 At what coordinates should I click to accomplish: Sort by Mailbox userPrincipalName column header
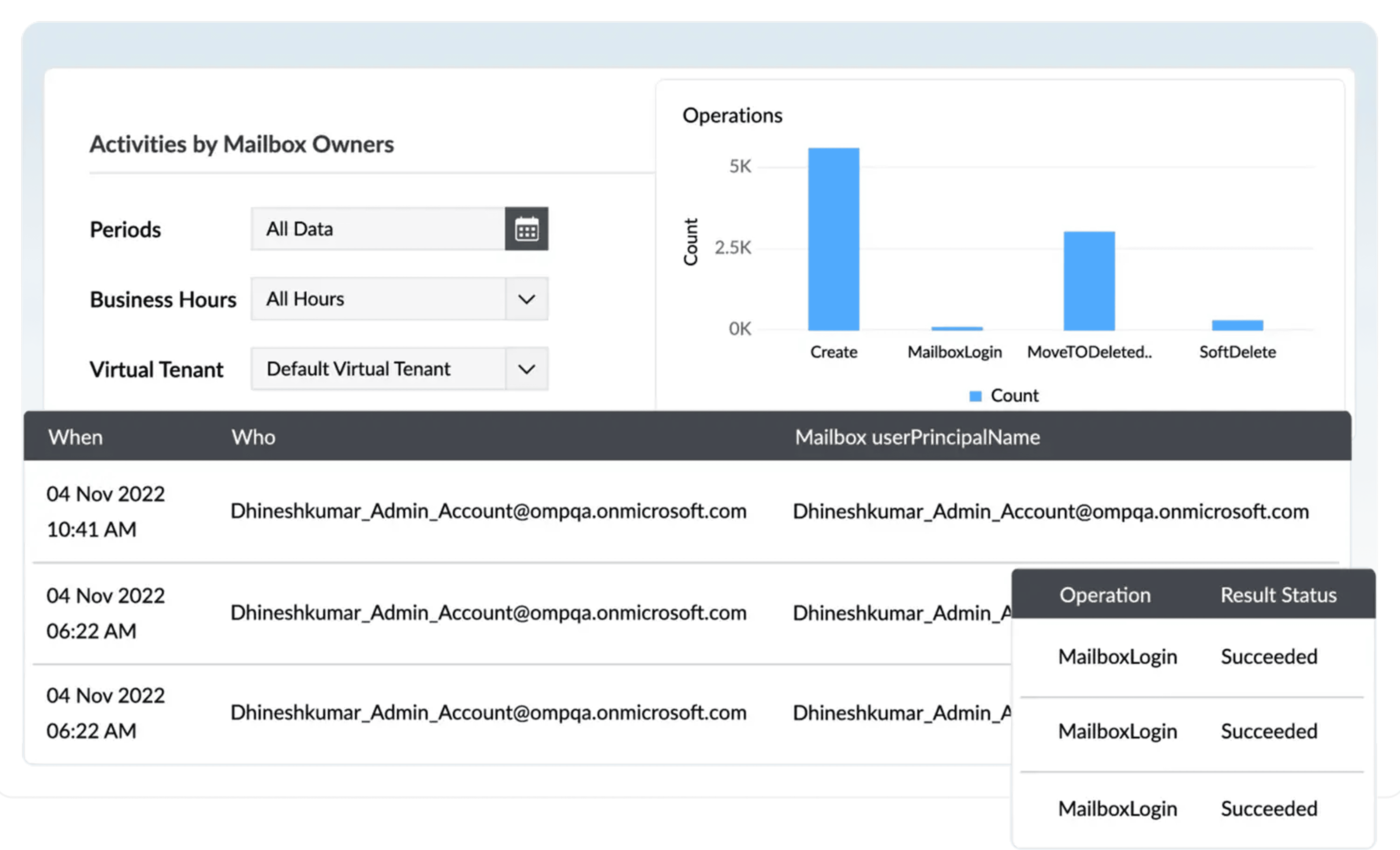click(x=917, y=437)
